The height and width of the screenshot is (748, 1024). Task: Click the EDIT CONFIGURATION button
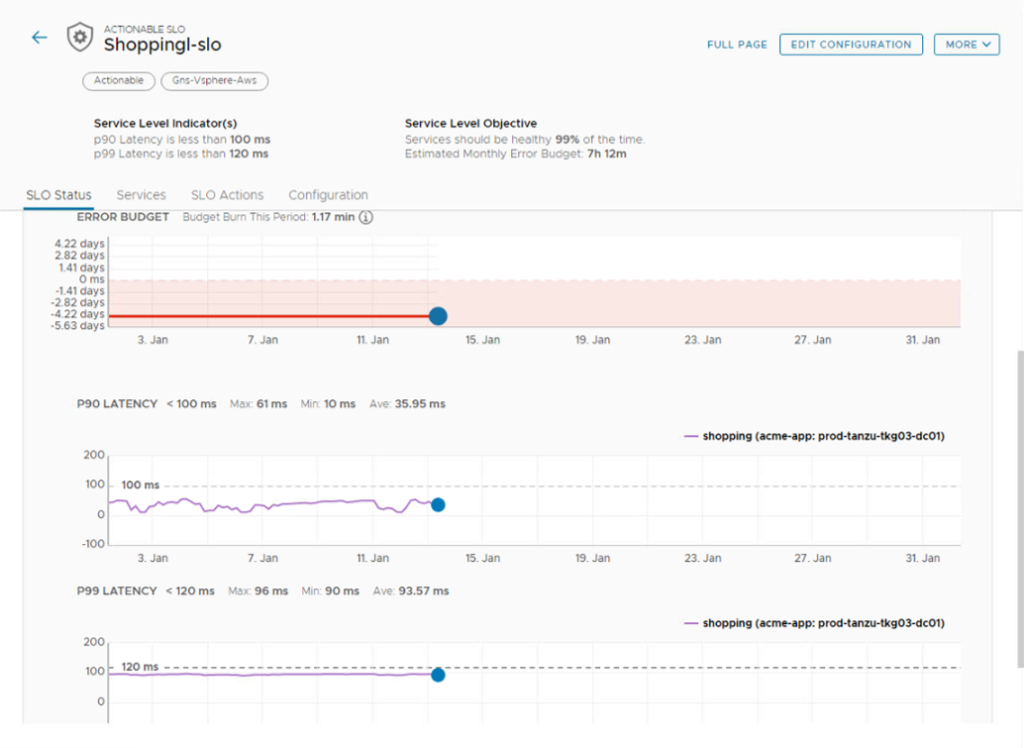click(851, 44)
